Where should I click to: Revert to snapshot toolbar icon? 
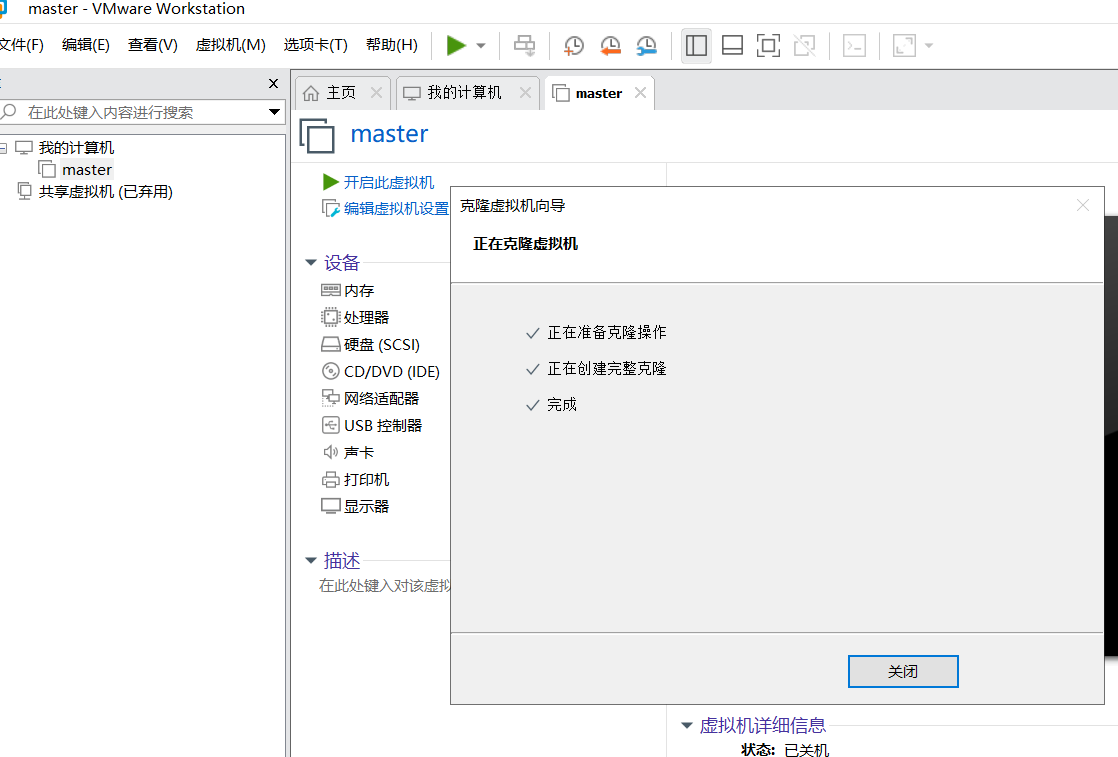point(610,46)
